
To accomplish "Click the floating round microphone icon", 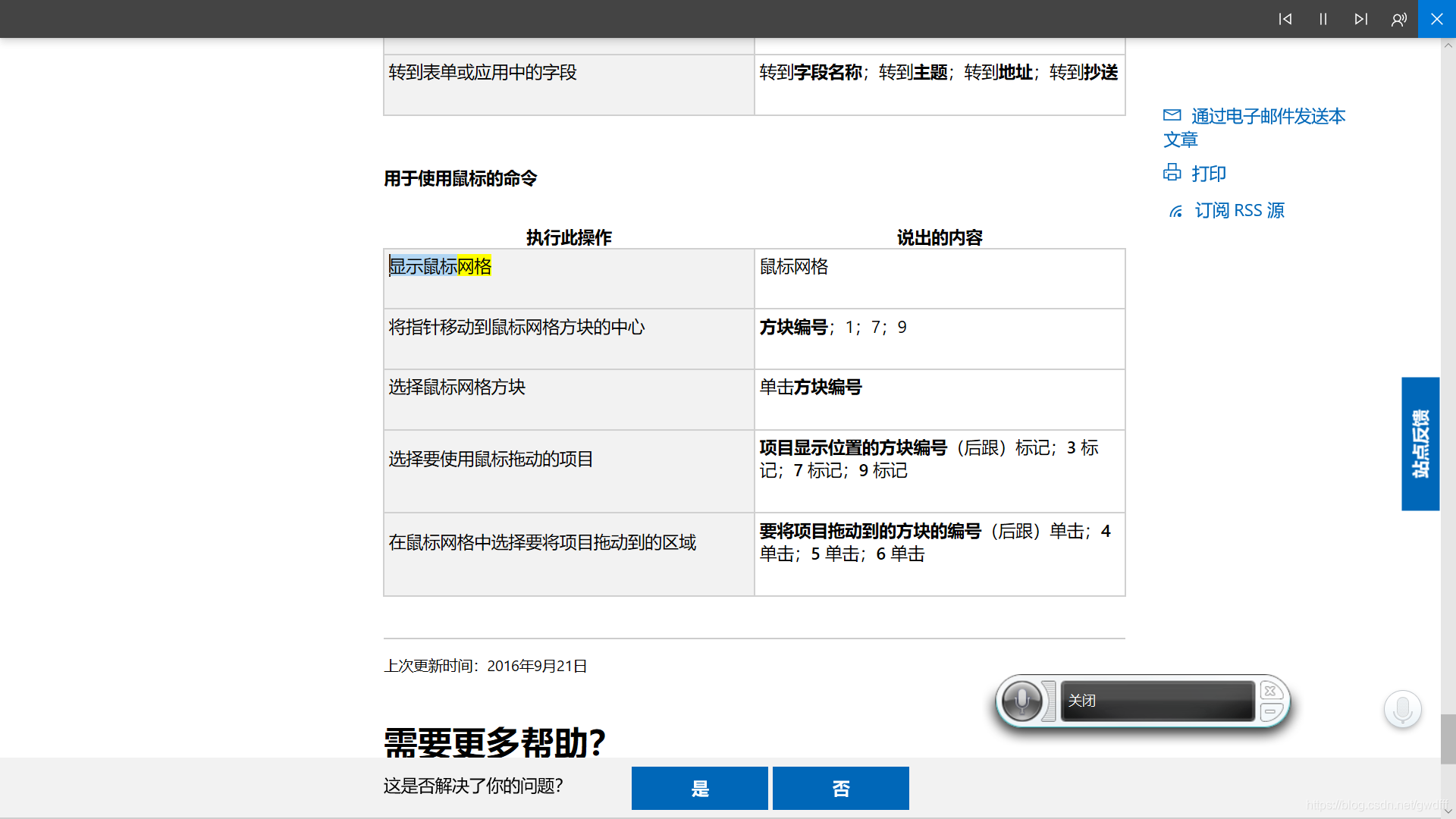I will pos(1403,710).
